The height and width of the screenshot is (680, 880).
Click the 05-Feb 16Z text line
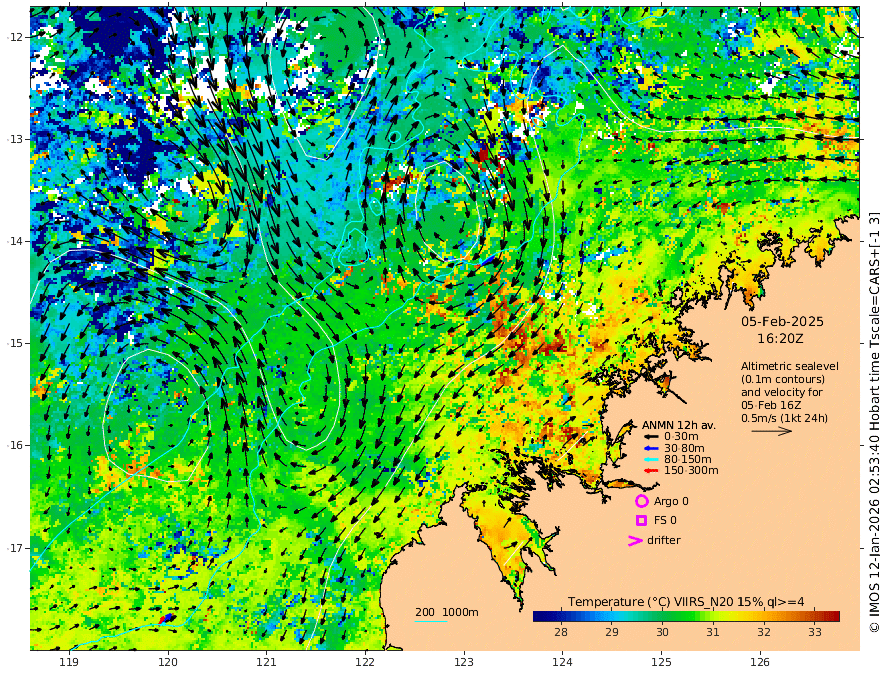771,405
